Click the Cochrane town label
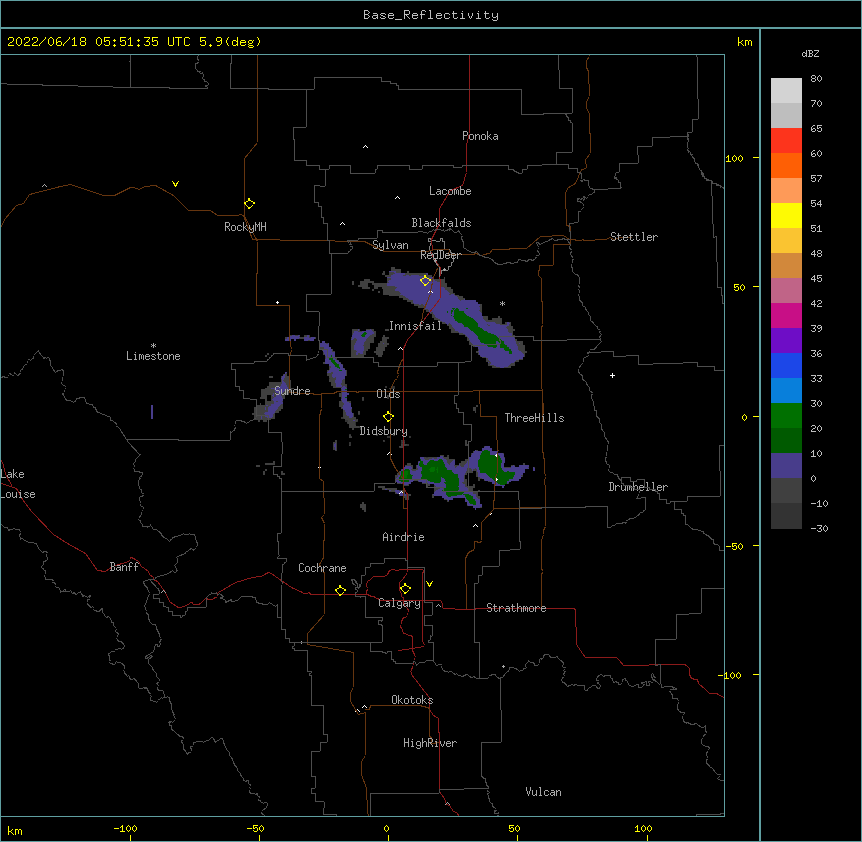Image resolution: width=862 pixels, height=842 pixels. pos(322,568)
